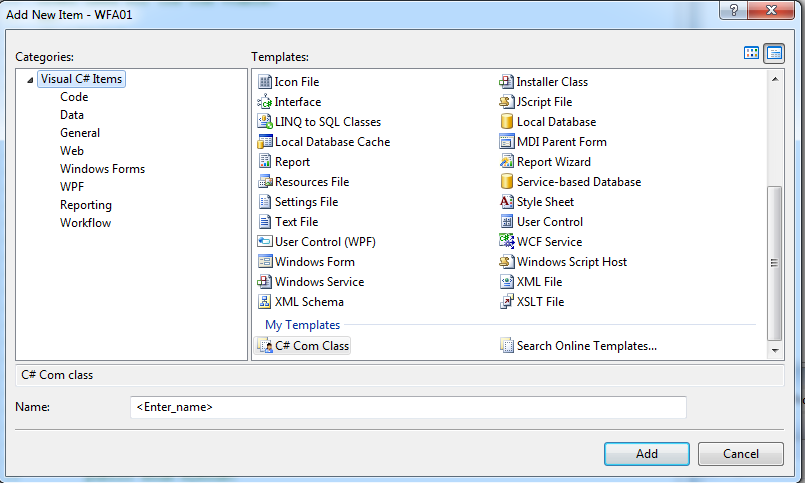Select the "Service-based Database" label
This screenshot has height=483, width=805.
[579, 182]
